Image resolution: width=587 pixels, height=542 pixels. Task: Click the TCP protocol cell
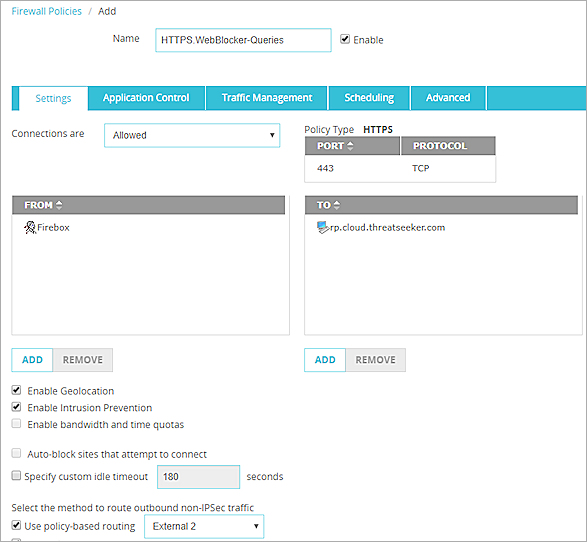(x=421, y=168)
